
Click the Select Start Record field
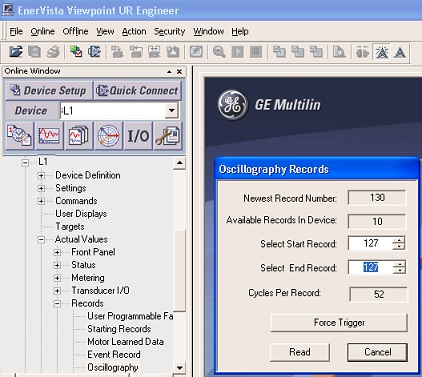click(370, 243)
